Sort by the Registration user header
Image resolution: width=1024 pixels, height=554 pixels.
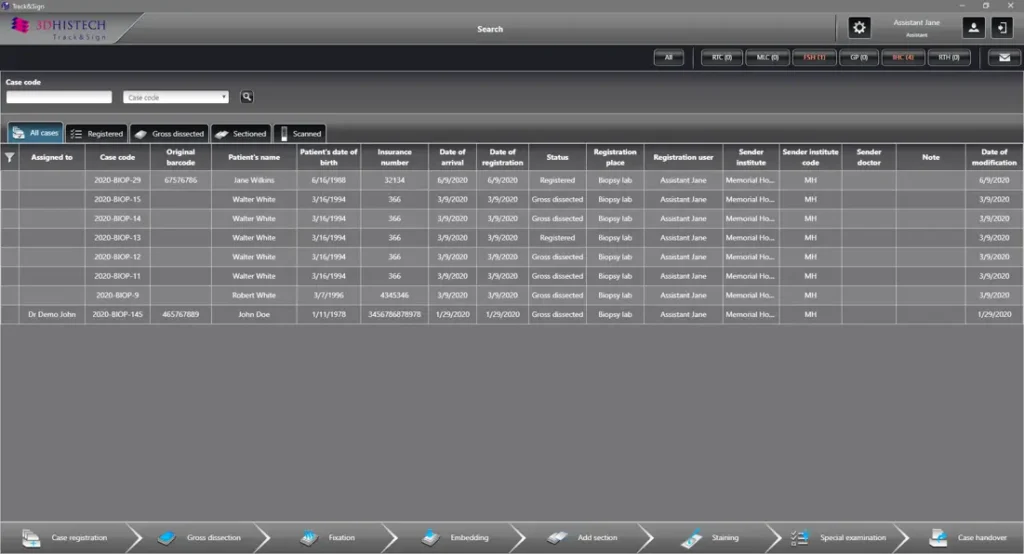[x=683, y=157]
